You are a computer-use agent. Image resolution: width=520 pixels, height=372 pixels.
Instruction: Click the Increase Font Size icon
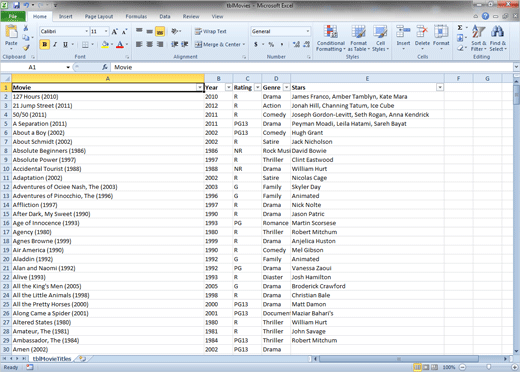tap(114, 32)
